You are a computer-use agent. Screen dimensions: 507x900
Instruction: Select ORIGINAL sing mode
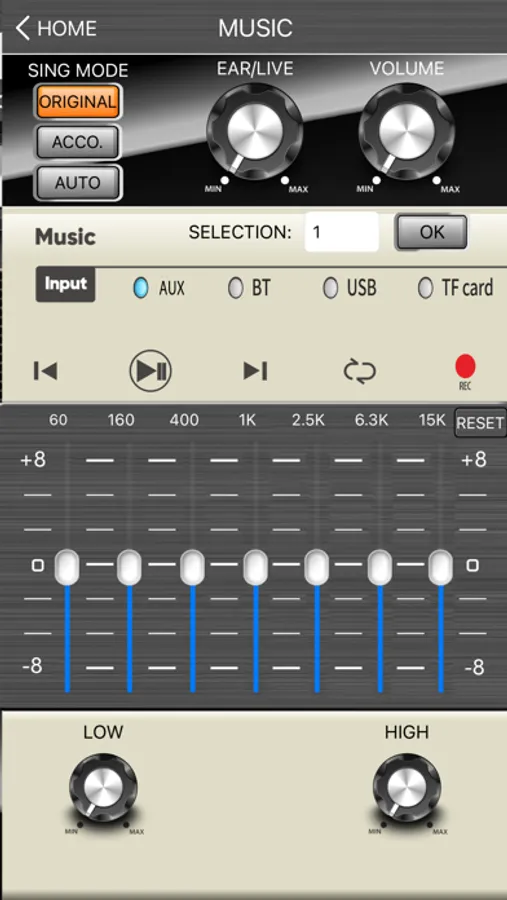[78, 102]
